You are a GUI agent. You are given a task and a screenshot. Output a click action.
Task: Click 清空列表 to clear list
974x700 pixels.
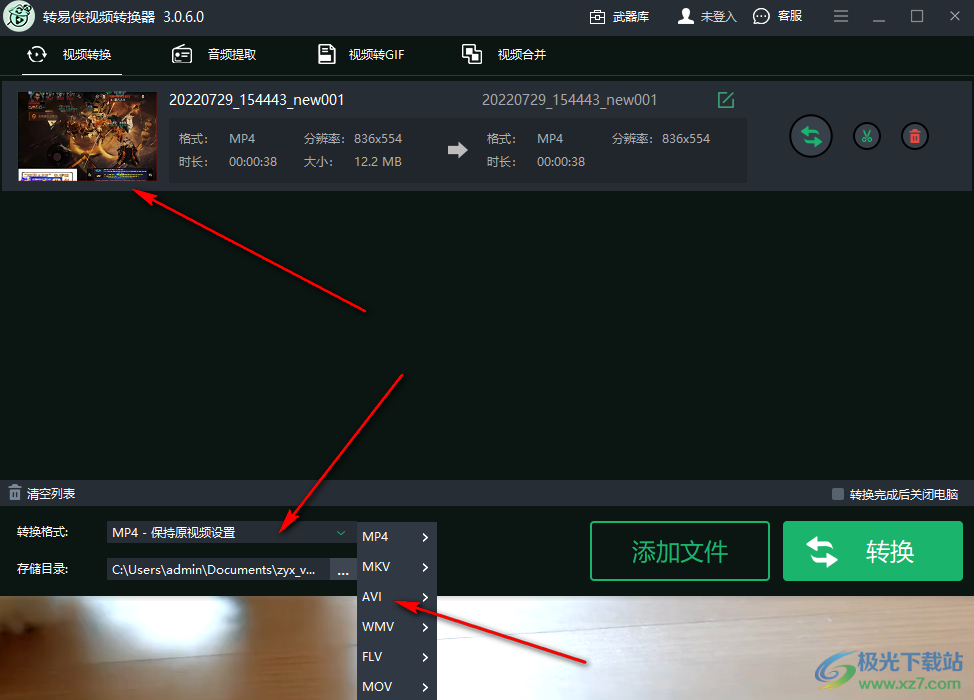click(42, 494)
